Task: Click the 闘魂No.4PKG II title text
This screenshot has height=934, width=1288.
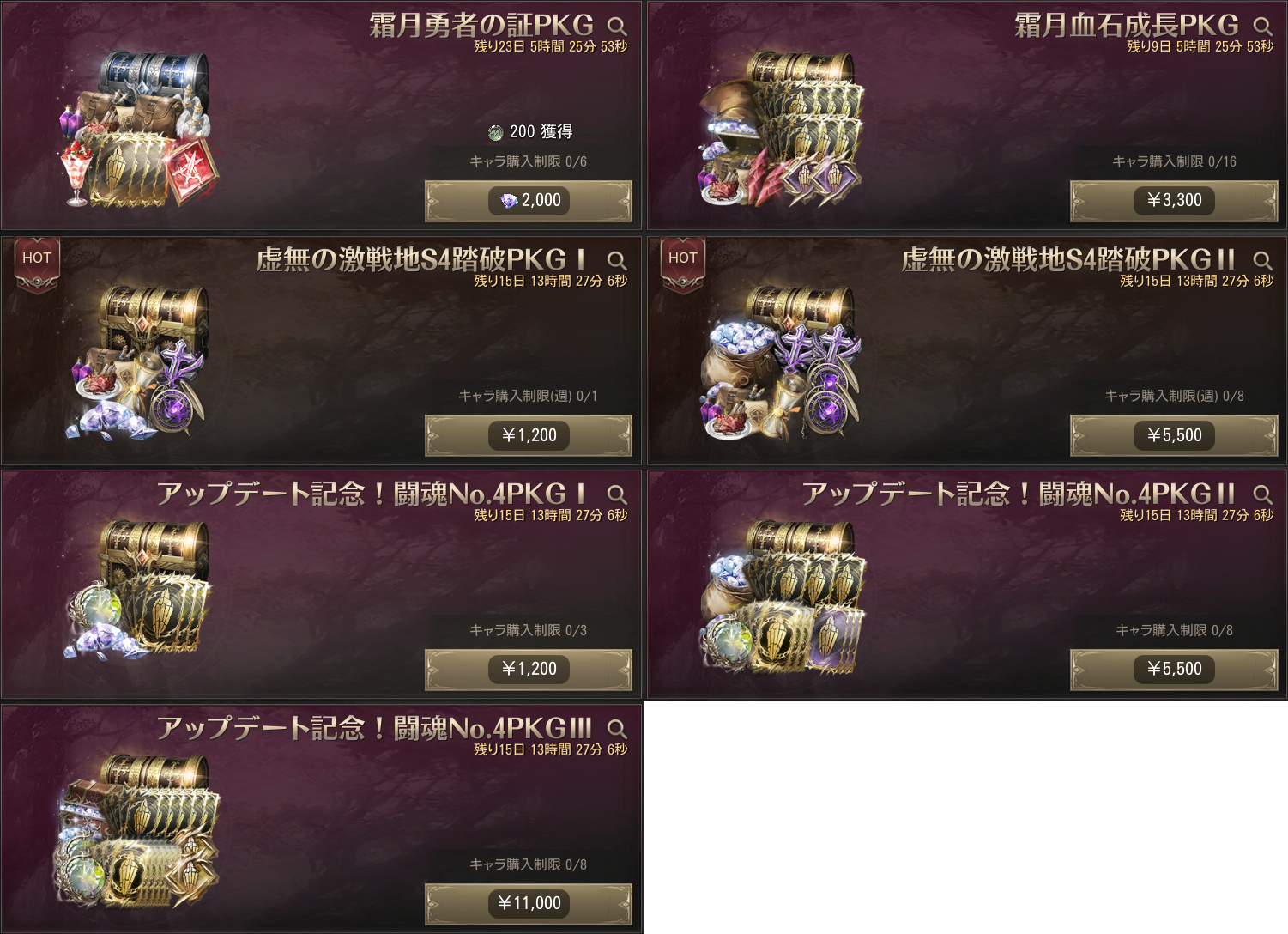Action: (x=1019, y=494)
